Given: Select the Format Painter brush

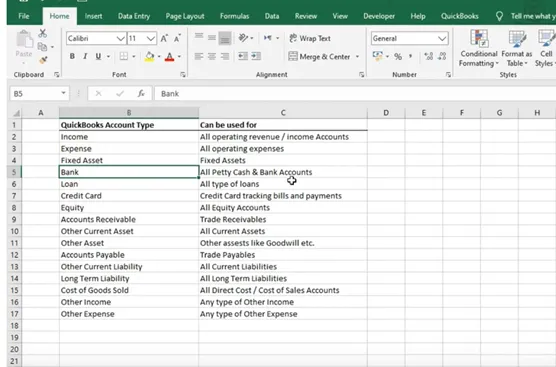Looking at the screenshot, I should (x=43, y=60).
